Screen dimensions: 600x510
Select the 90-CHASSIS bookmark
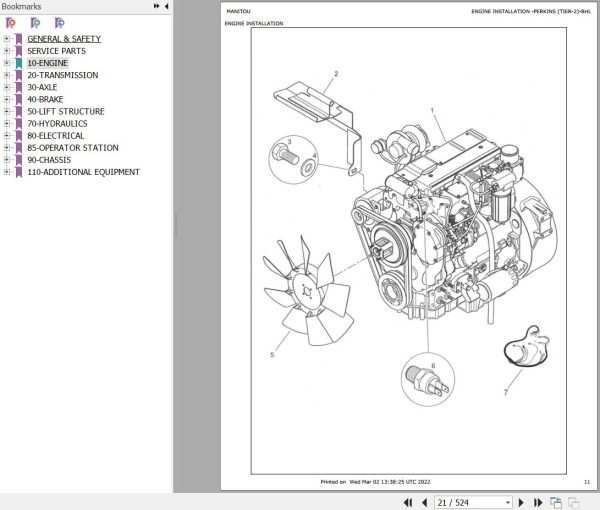click(x=49, y=160)
